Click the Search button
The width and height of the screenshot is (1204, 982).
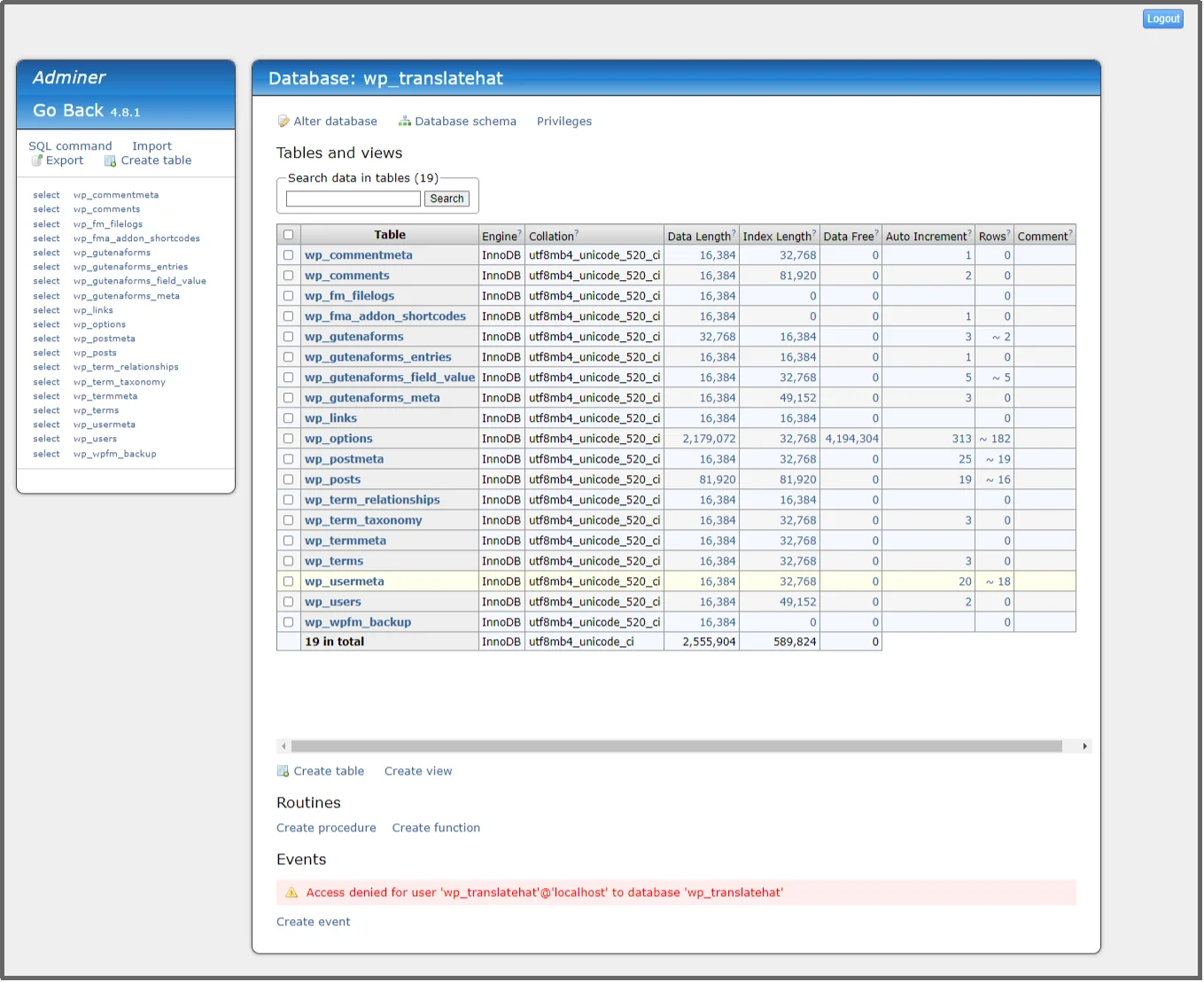point(447,198)
